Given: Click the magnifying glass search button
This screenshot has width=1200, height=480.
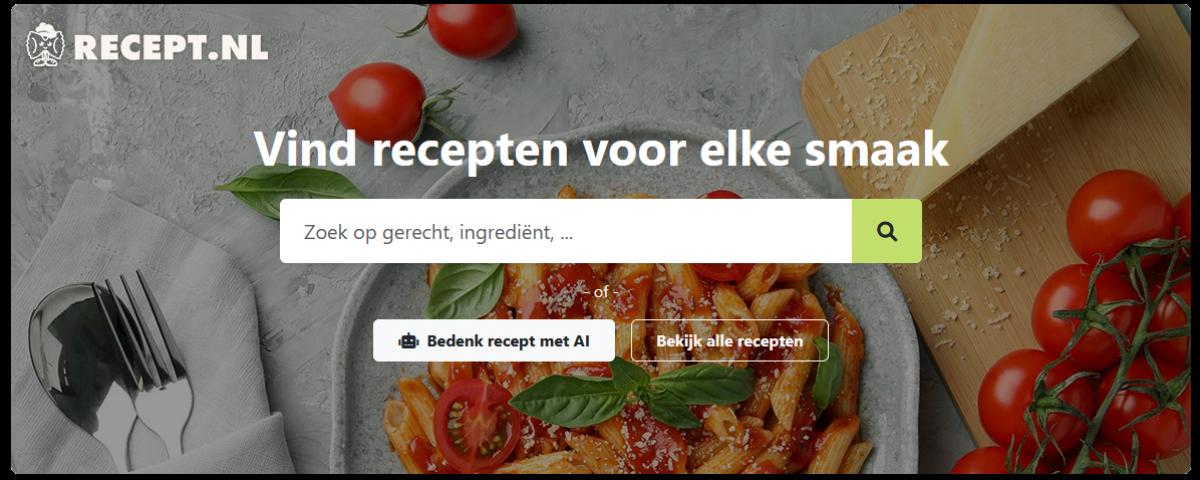Looking at the screenshot, I should (x=887, y=231).
